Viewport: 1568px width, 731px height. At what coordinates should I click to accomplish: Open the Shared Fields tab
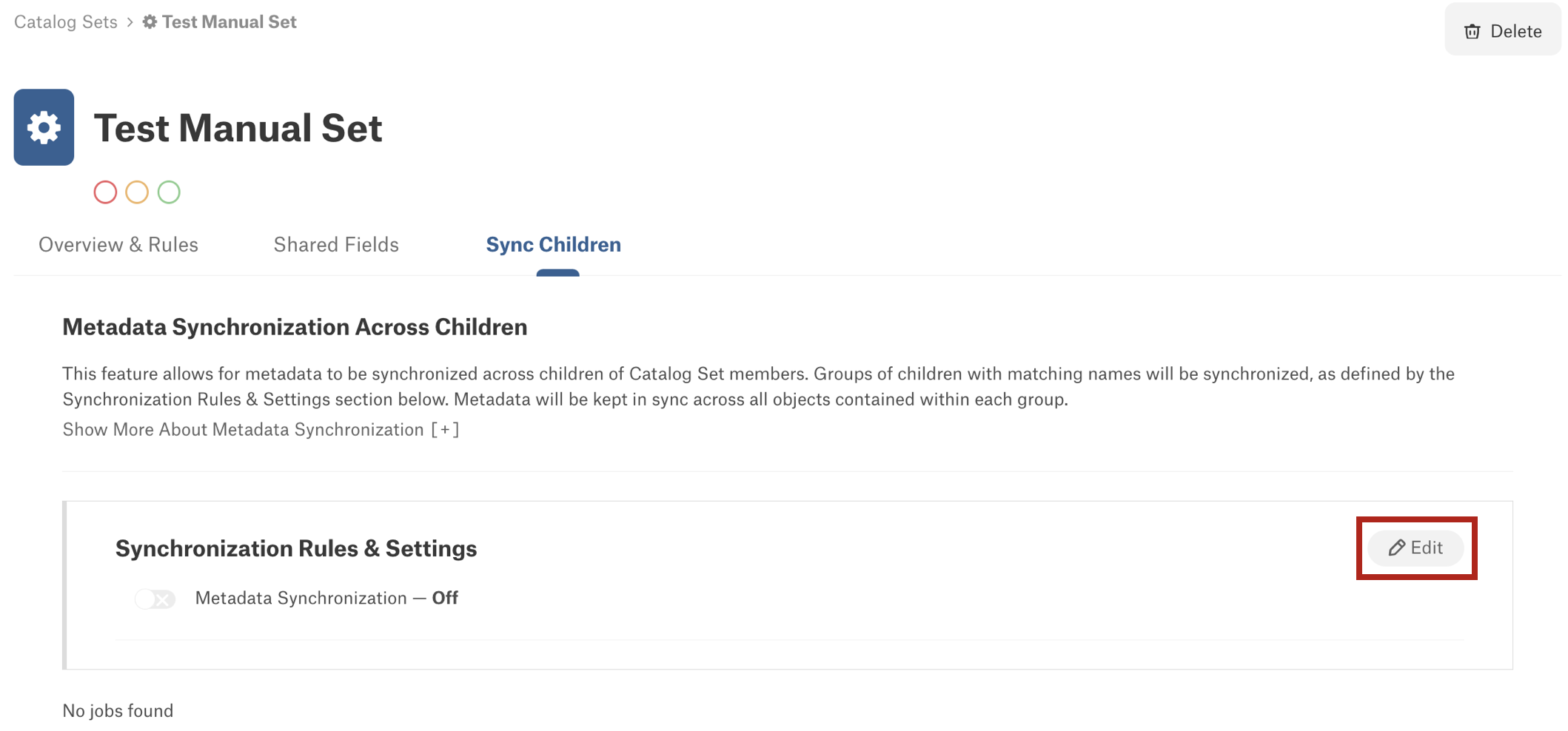click(x=336, y=245)
